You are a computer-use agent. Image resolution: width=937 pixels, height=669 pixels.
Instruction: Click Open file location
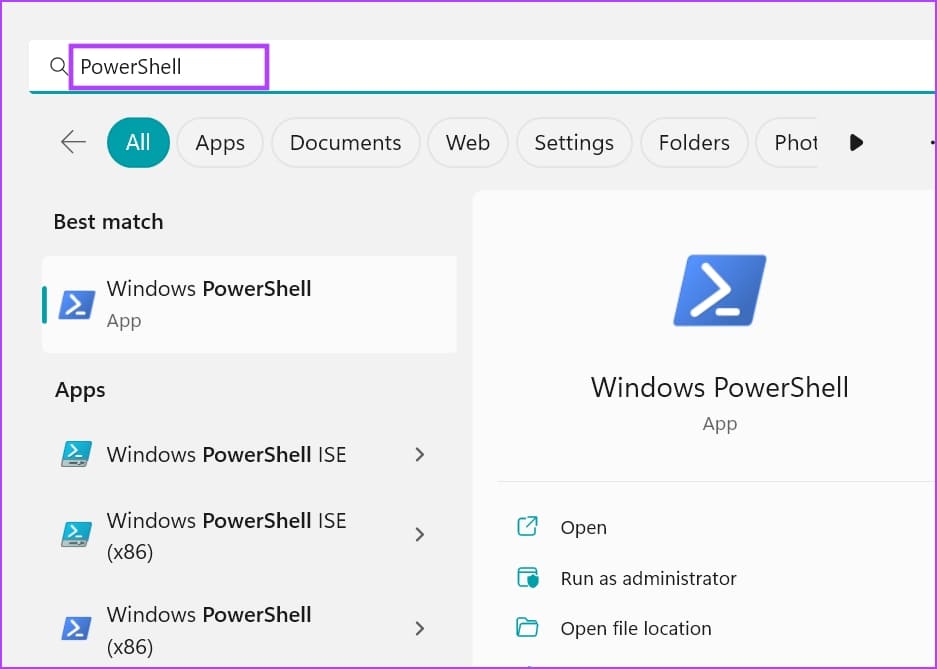point(636,628)
